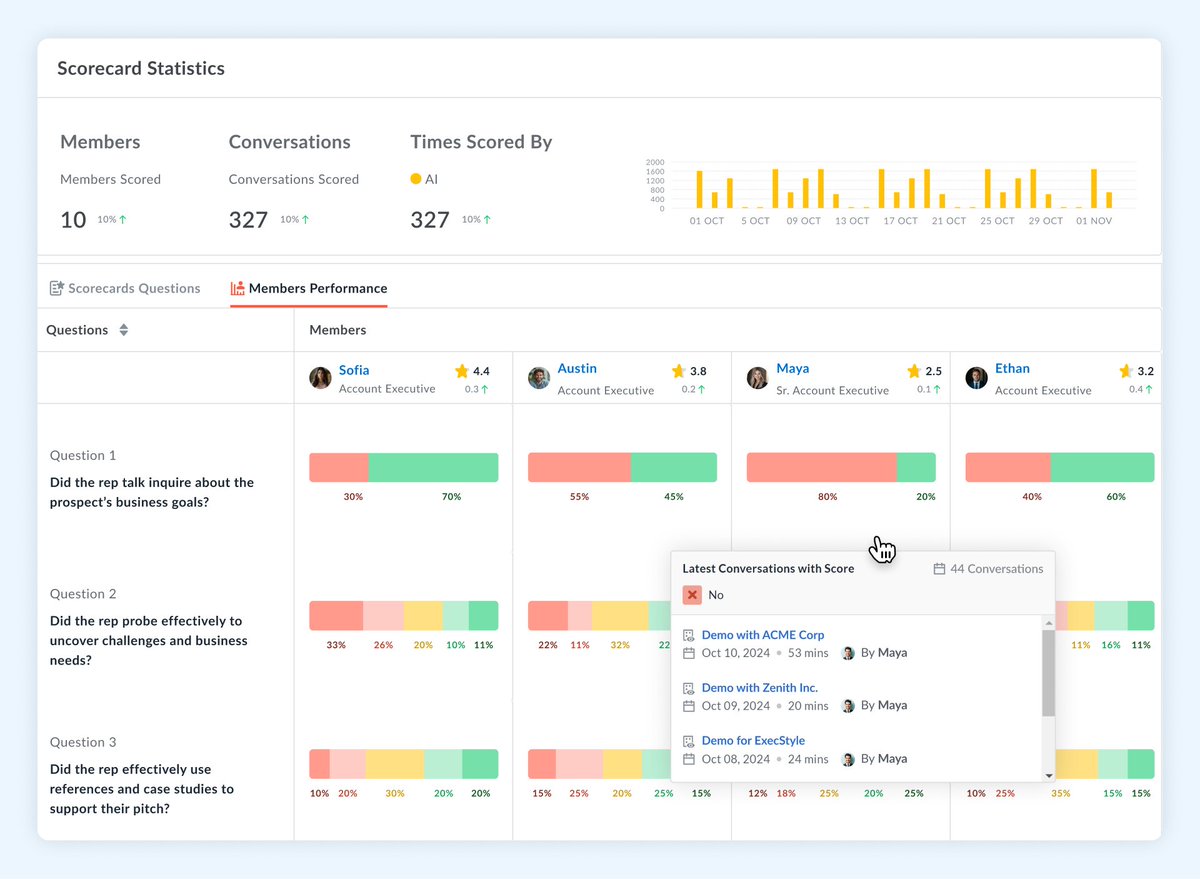Click Ethan's name link in the header

[x=1012, y=368]
